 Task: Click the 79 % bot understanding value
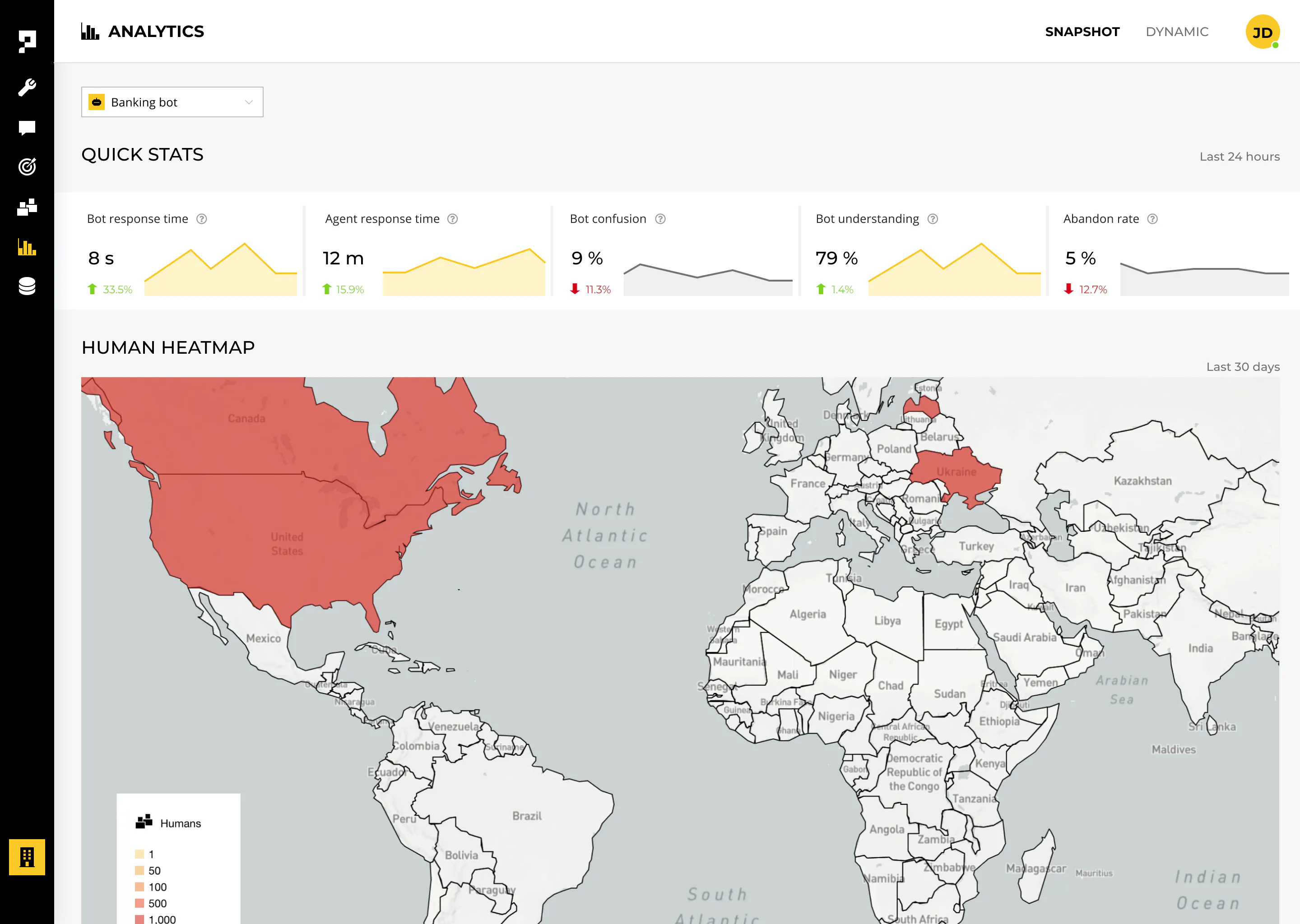pos(836,259)
